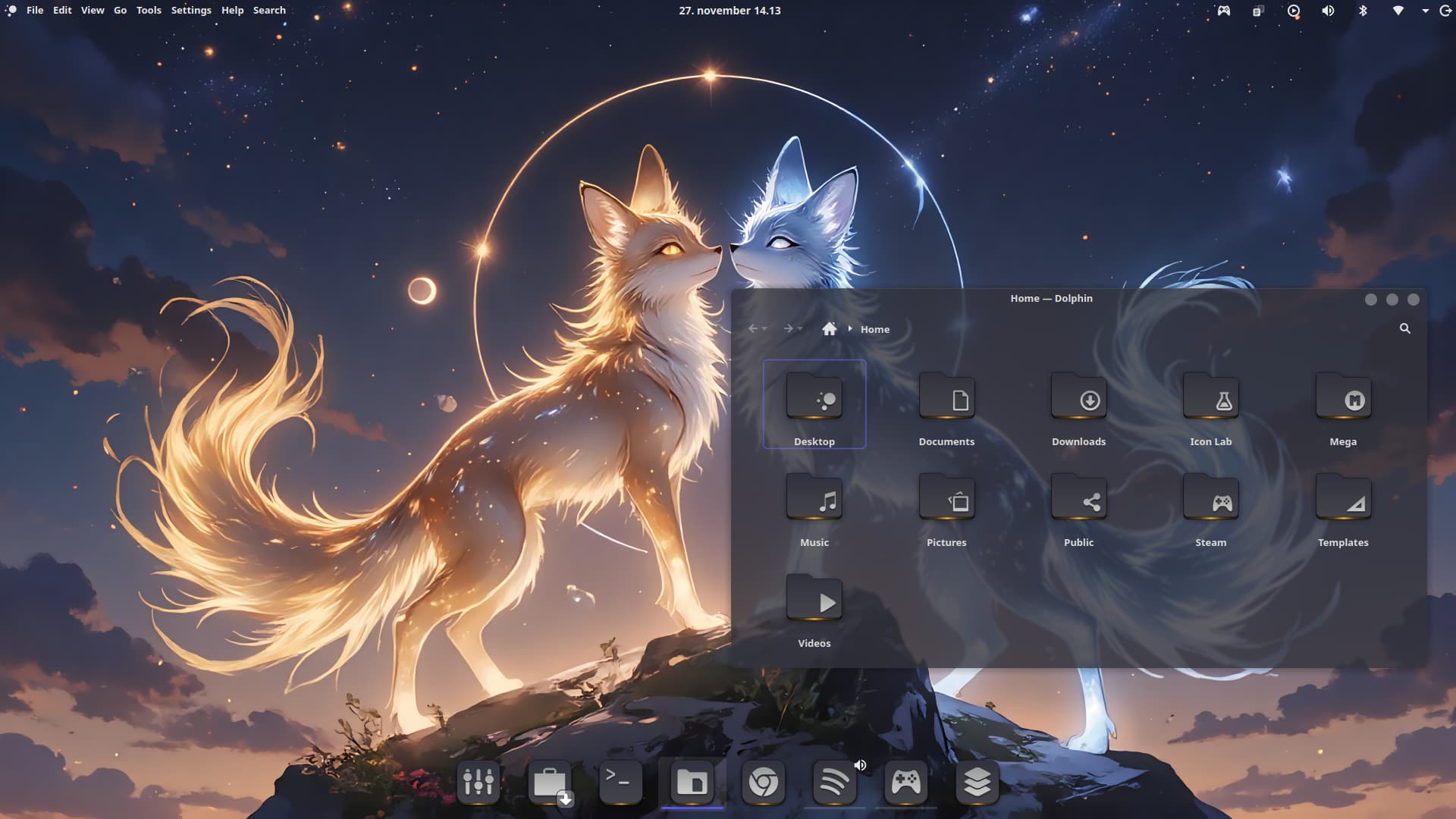Open the back button history dropdown arrow
The width and height of the screenshot is (1456, 819).
point(765,329)
